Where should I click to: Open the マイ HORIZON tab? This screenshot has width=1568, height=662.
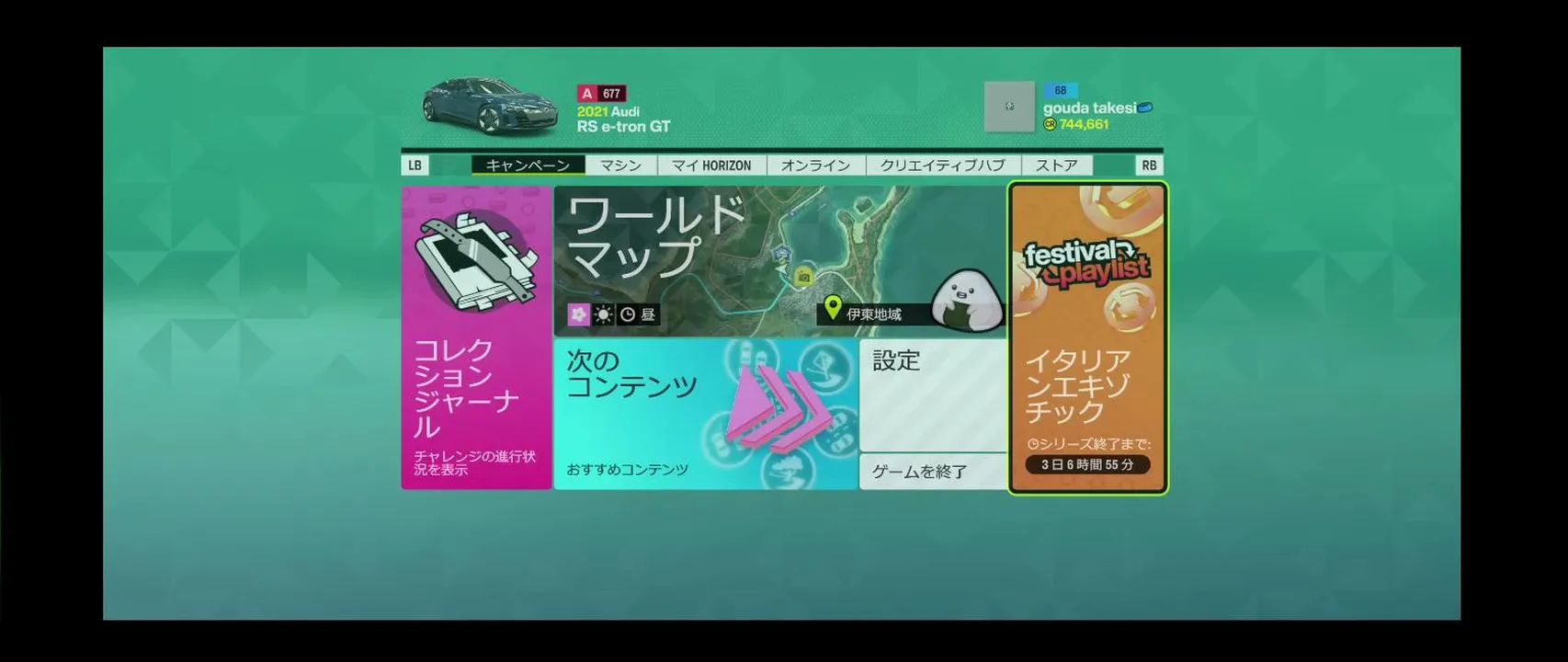click(x=711, y=165)
